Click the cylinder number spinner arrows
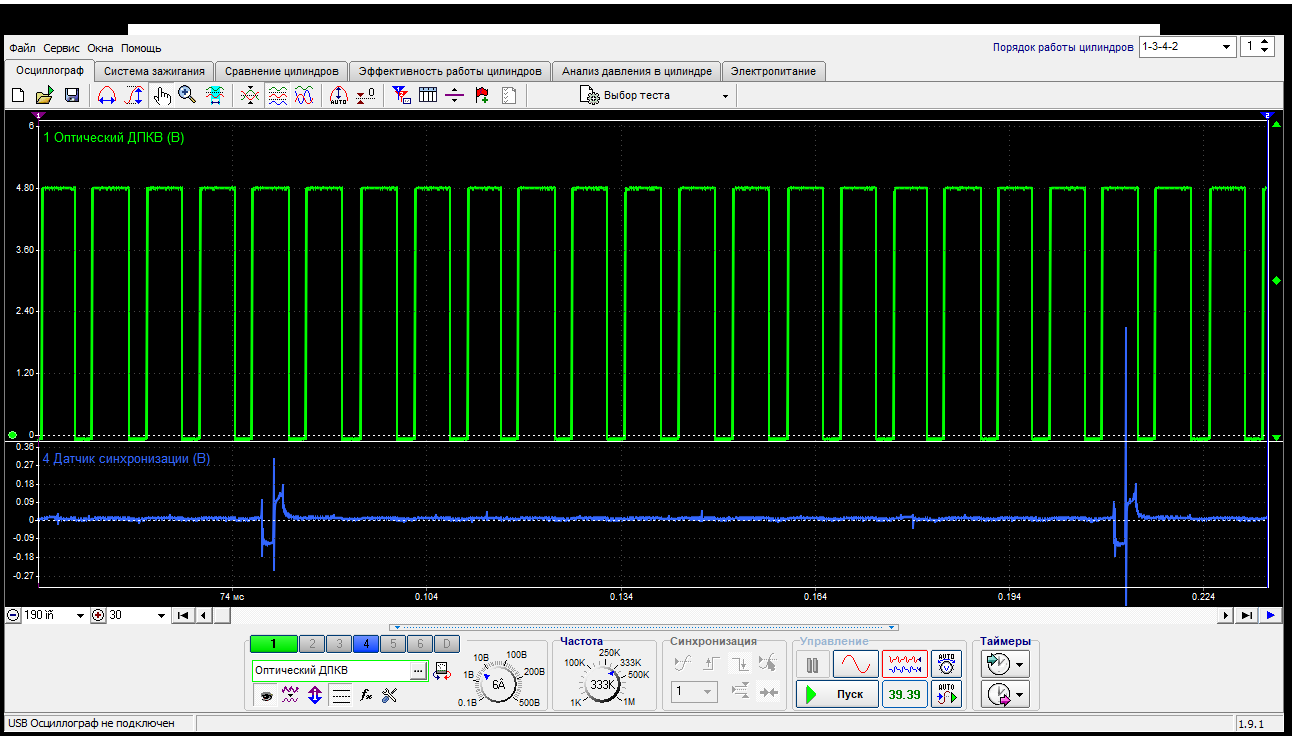The height and width of the screenshot is (736, 1296). [1266, 47]
